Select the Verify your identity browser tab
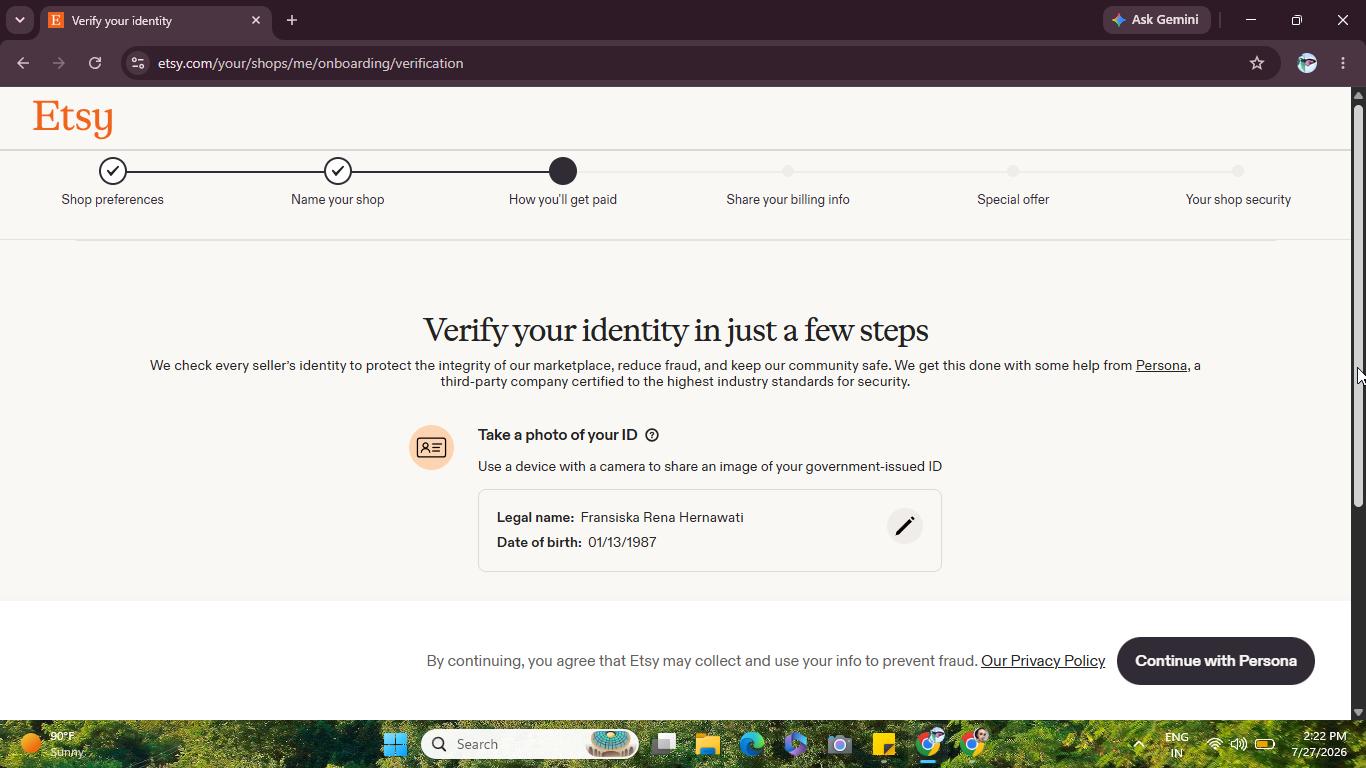This screenshot has height=768, width=1366. click(155, 20)
